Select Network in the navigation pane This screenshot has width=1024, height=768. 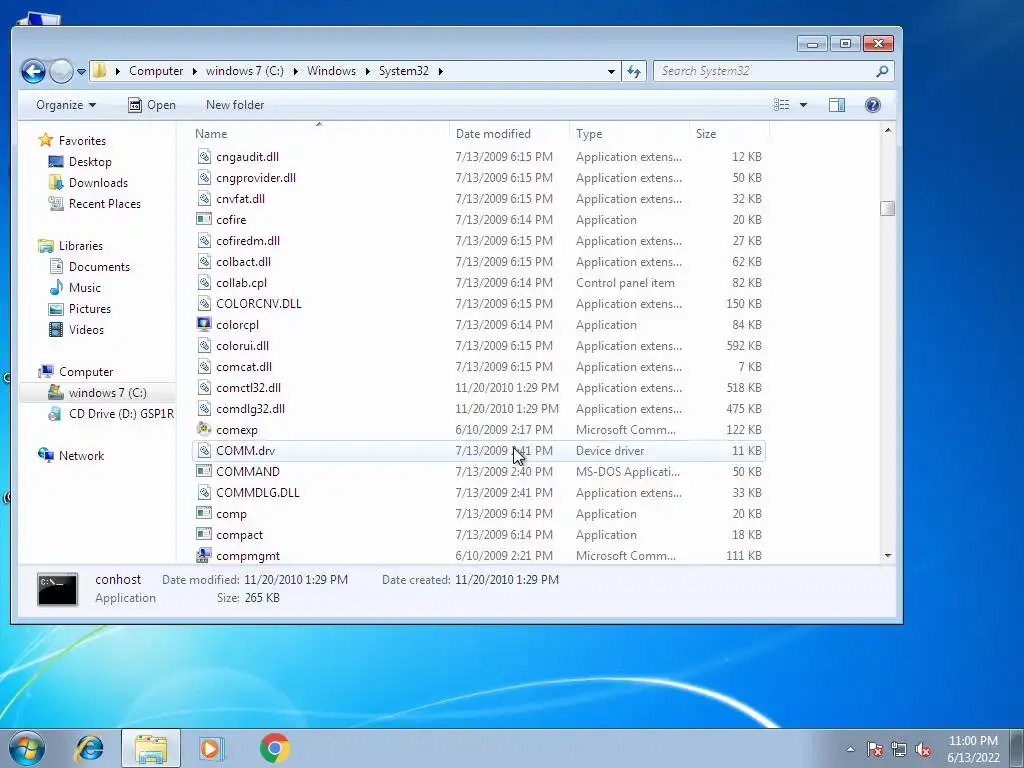point(81,456)
